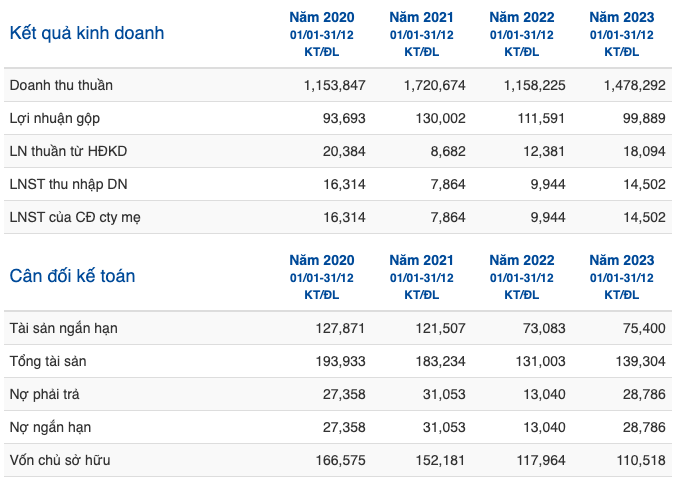The height and width of the screenshot is (483, 675).
Task: Click the 'Tổng tài sản' row label
Action: pos(48,361)
